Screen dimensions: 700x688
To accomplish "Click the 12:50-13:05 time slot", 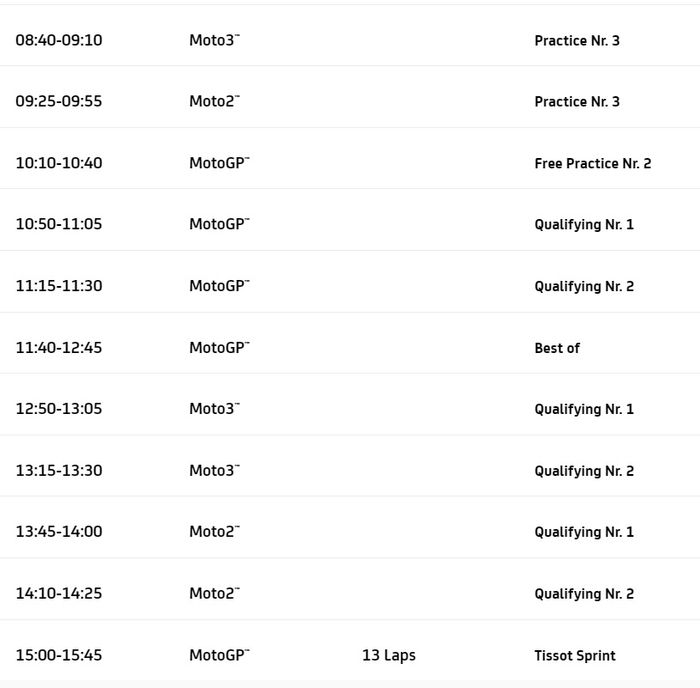I will pyautogui.click(x=59, y=409).
